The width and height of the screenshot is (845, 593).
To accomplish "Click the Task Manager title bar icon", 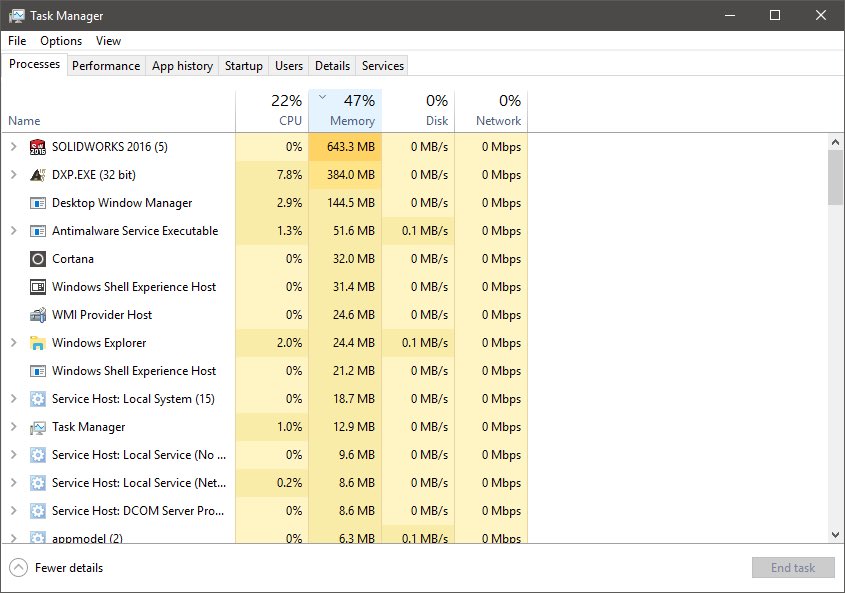I will pyautogui.click(x=16, y=16).
